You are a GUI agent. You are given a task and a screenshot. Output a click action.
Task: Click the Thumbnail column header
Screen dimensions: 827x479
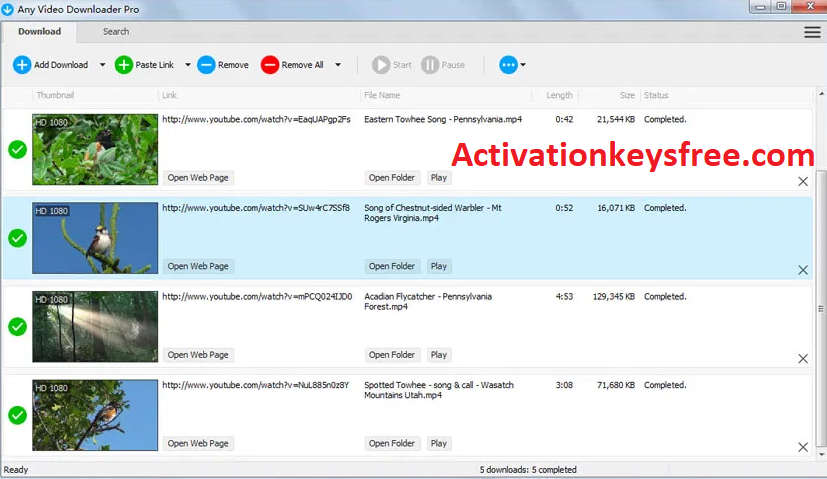tap(55, 95)
